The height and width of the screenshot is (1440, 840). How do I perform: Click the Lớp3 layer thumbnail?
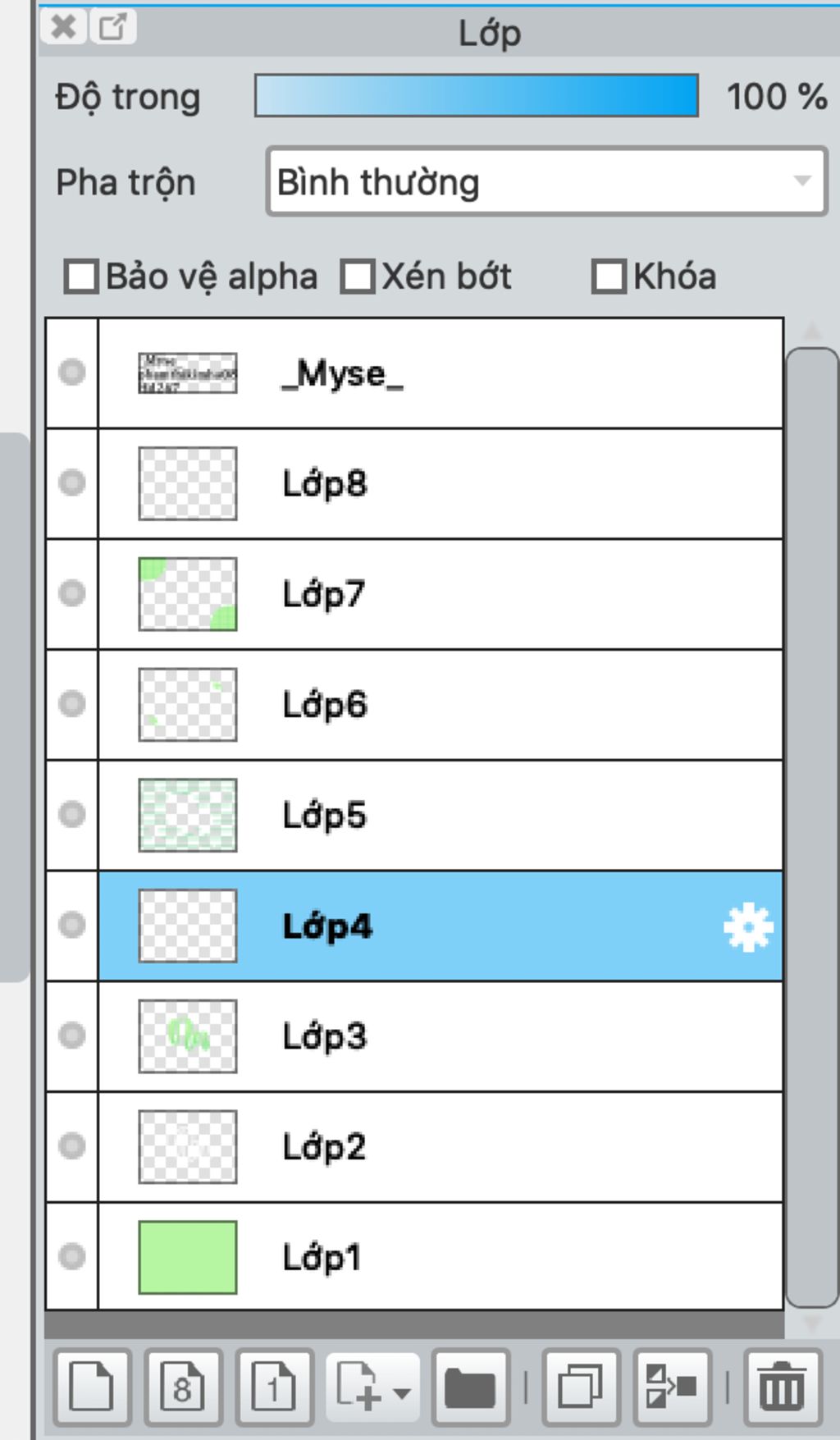[188, 1036]
